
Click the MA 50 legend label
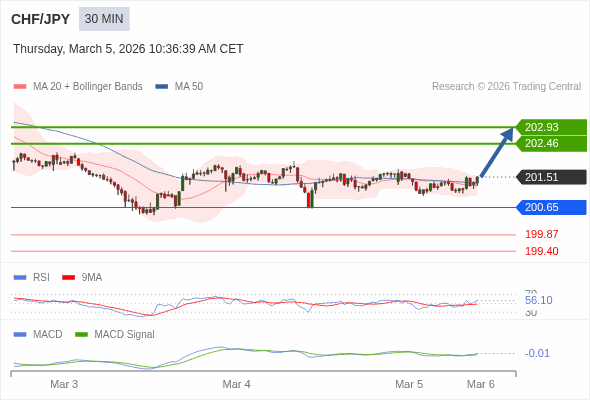[x=189, y=87]
